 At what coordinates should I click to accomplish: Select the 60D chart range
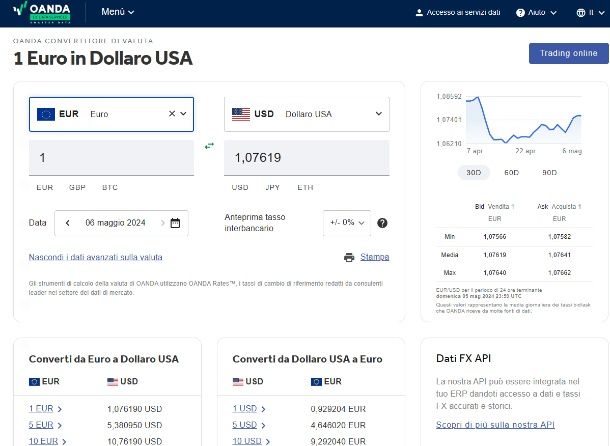(512, 172)
